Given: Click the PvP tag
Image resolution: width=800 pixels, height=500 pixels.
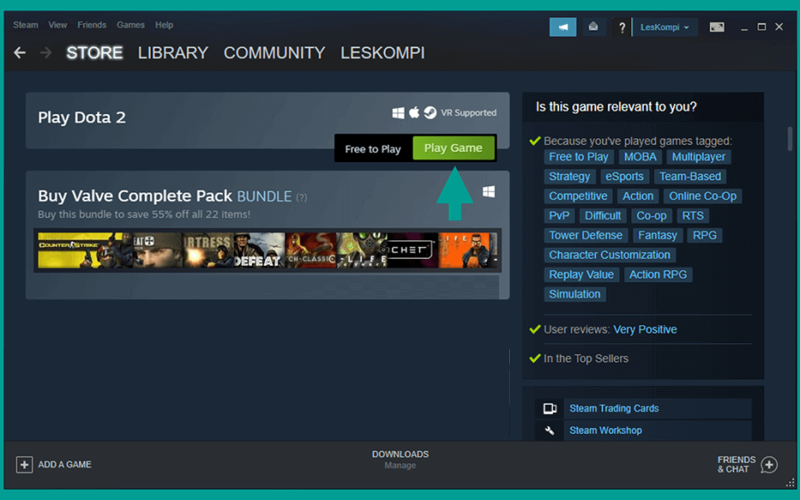Looking at the screenshot, I should 559,216.
